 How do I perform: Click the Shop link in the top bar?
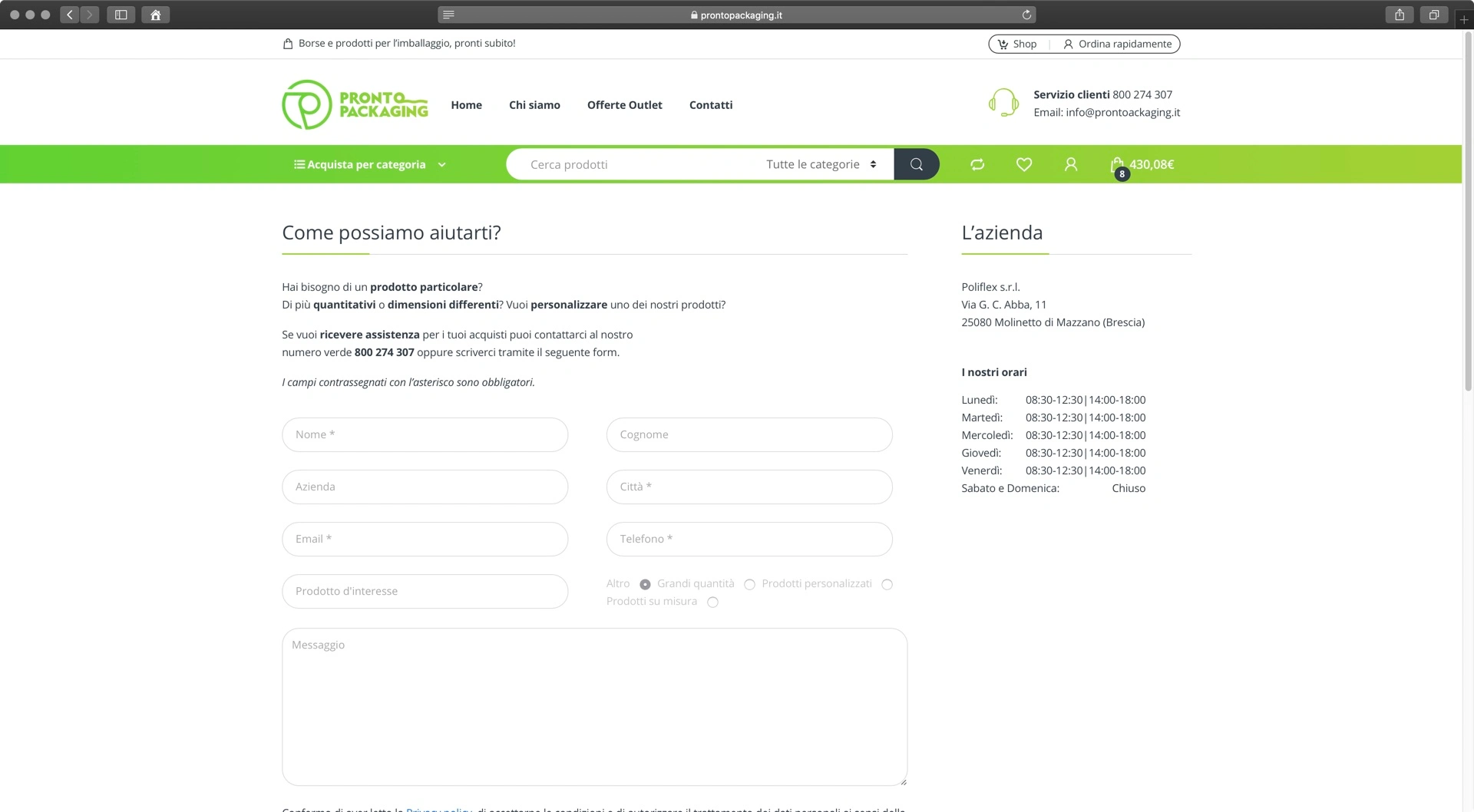pyautogui.click(x=1017, y=44)
